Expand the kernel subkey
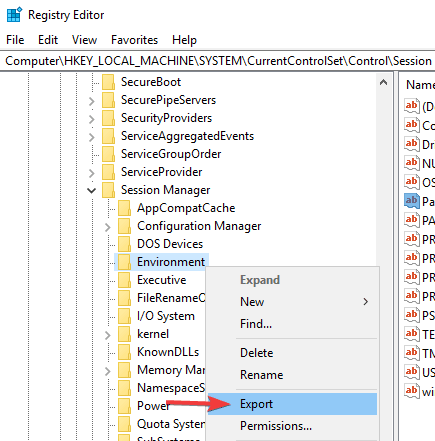435x441 pixels. (x=107, y=335)
